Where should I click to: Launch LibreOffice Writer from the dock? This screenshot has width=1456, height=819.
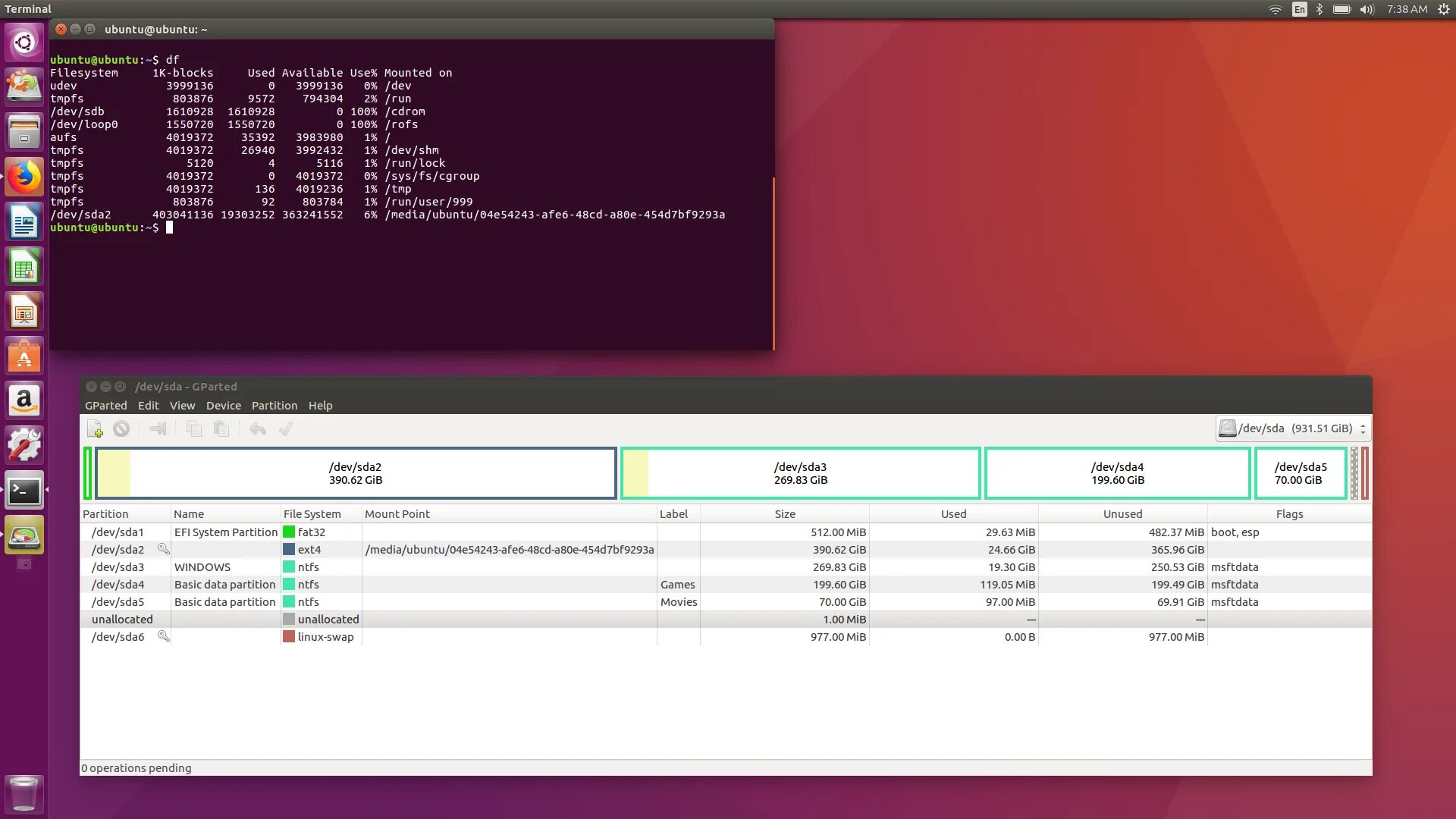tap(24, 222)
